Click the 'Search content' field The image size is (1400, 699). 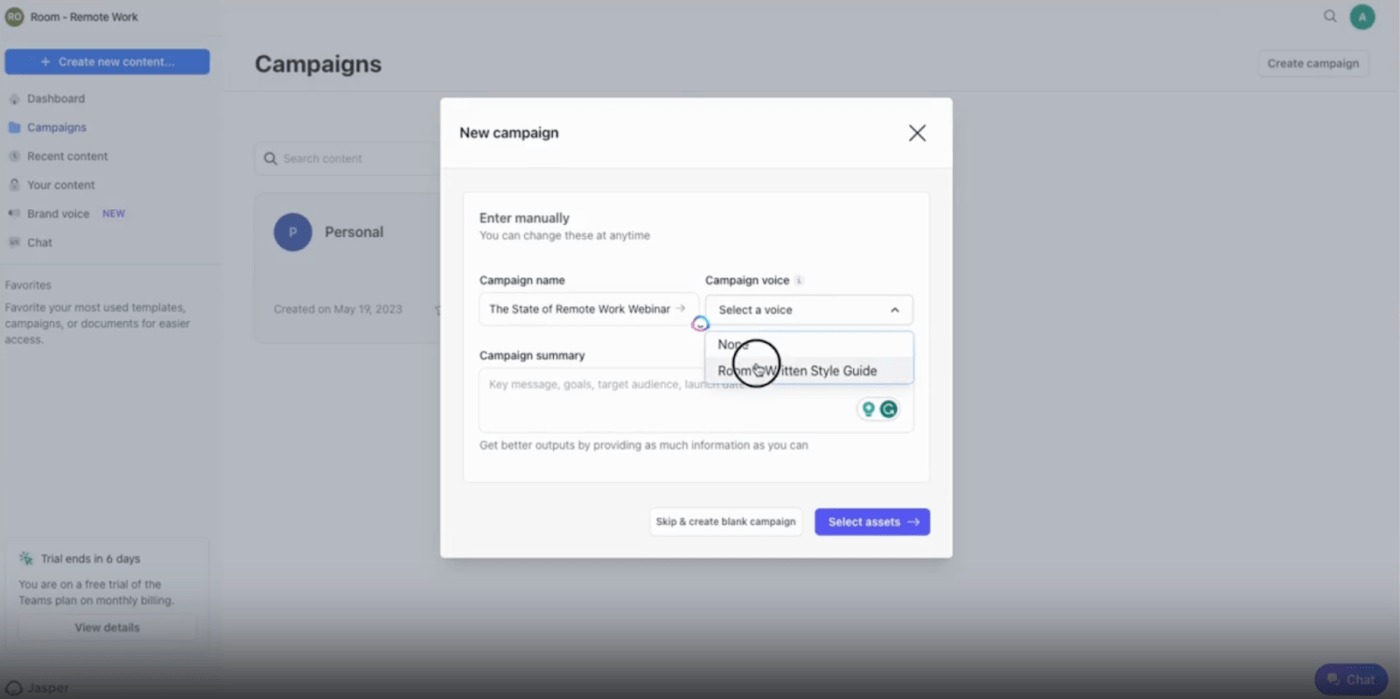pyautogui.click(x=347, y=159)
